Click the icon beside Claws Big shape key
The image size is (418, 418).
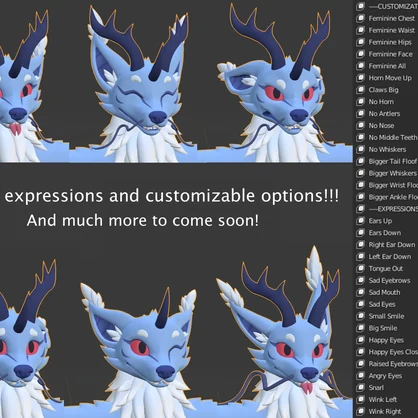click(x=360, y=90)
